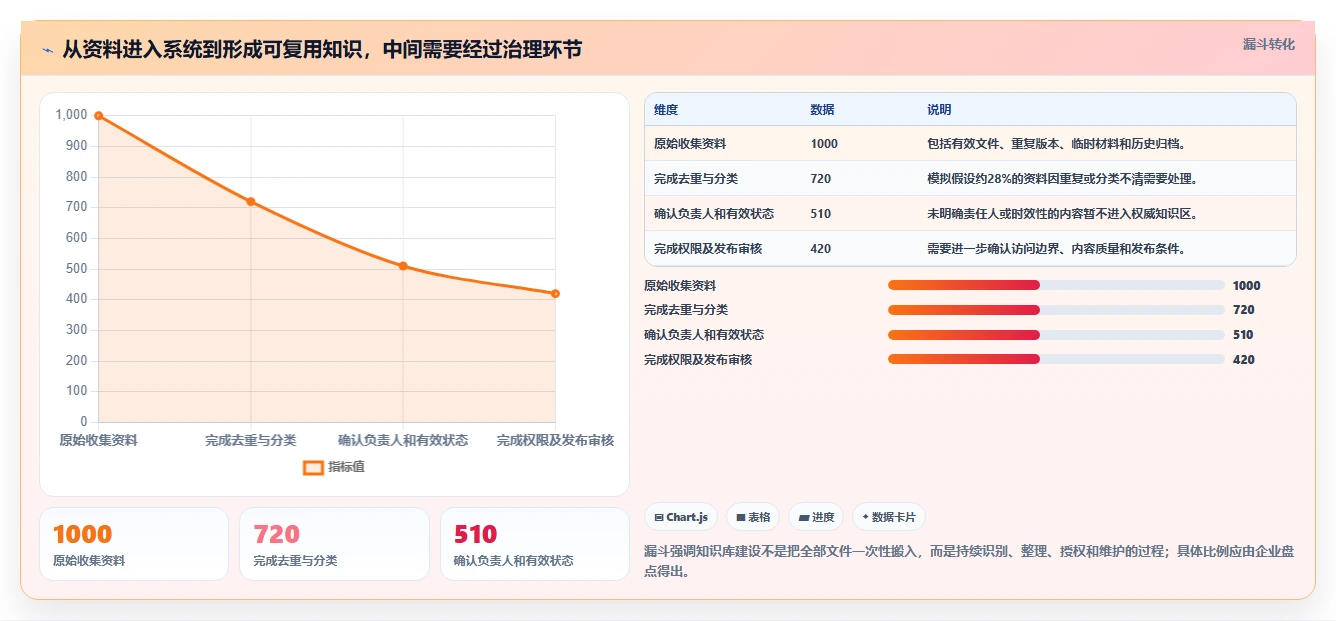Click the 1000 value in the table
Screen dimensions: 1336x621
pos(824,144)
